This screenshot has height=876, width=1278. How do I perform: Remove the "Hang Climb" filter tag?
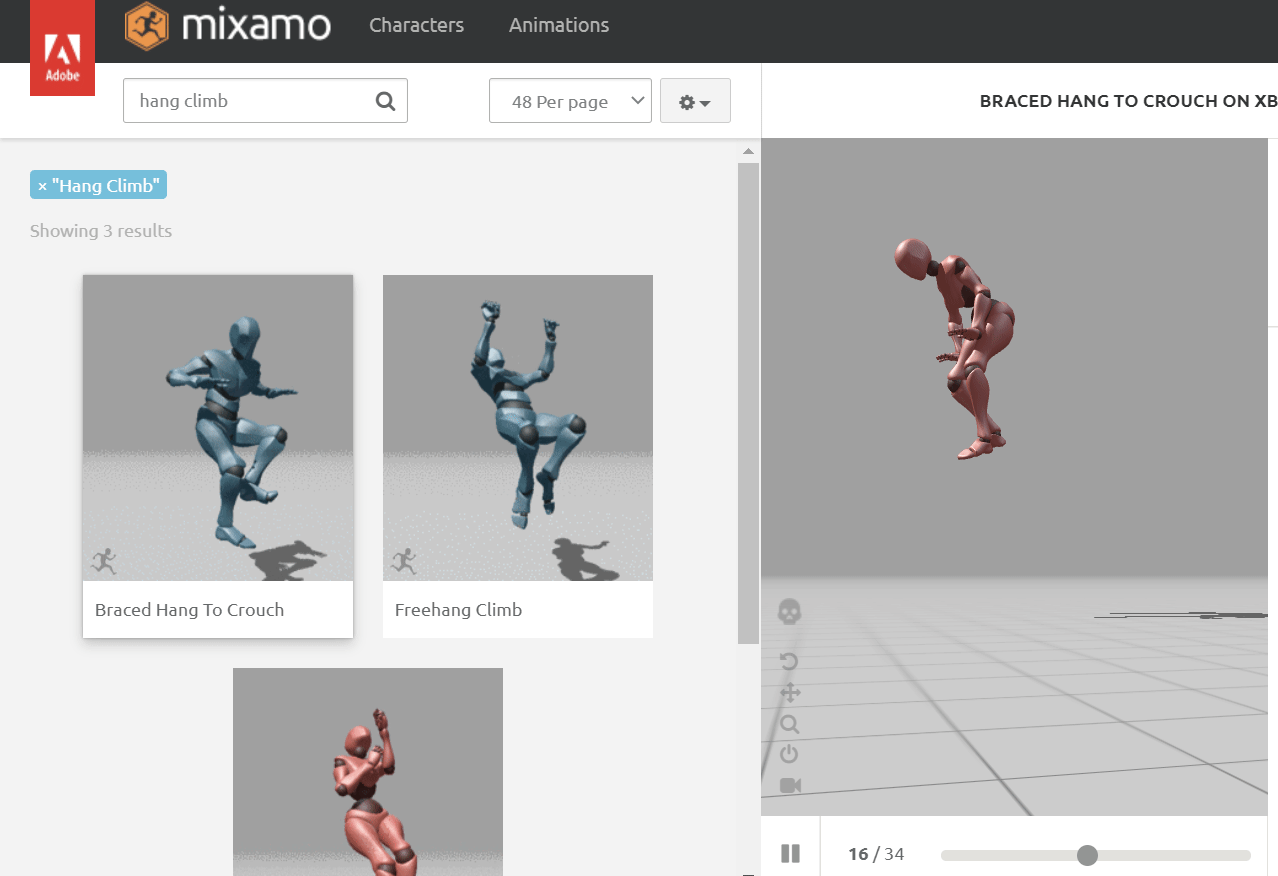[98, 185]
